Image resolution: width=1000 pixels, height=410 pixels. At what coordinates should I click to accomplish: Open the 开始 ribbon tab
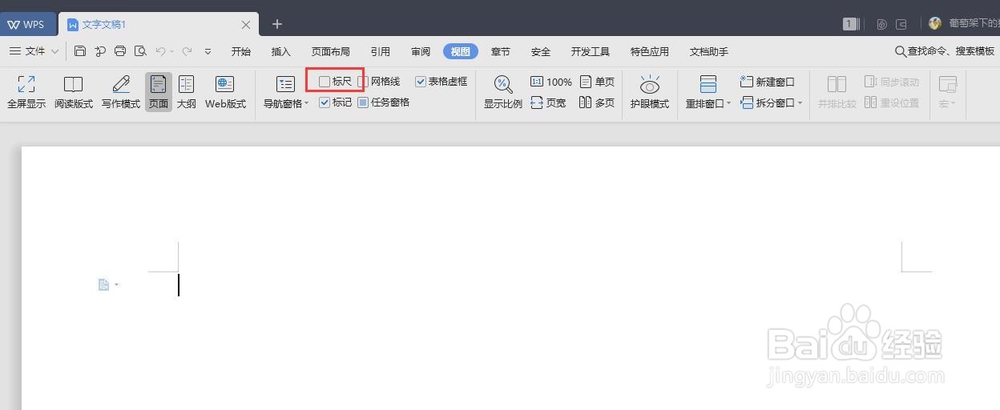240,52
